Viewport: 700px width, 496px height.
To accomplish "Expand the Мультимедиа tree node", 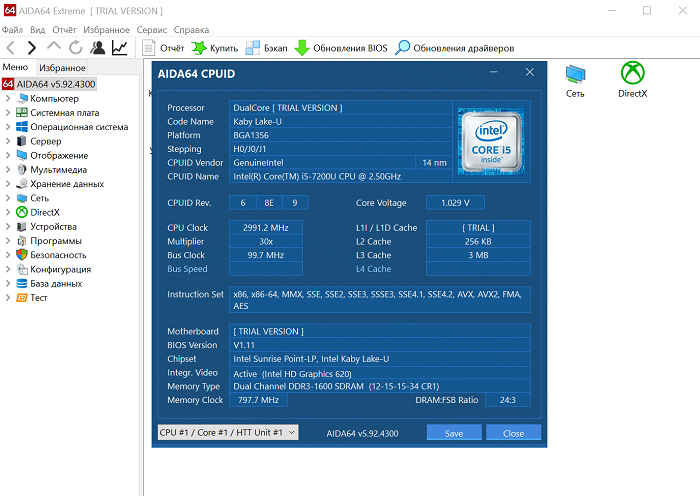I will point(8,170).
